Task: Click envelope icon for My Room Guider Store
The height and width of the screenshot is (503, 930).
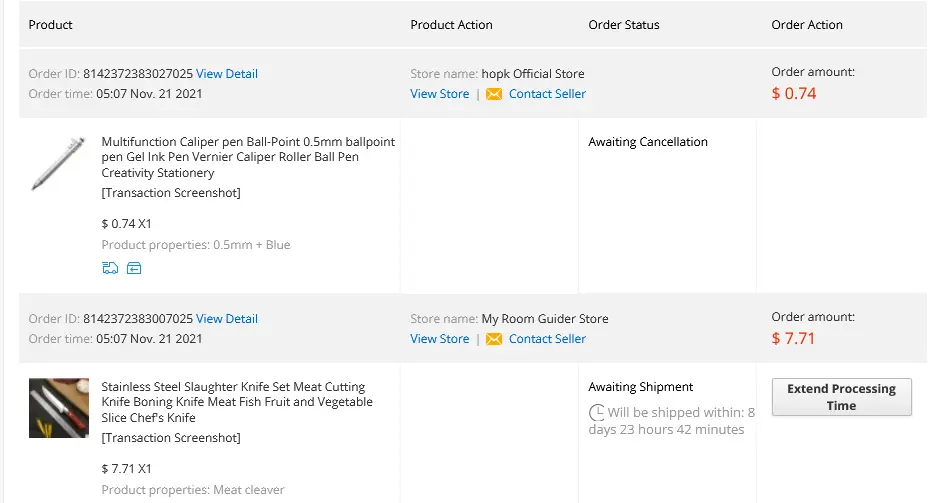Action: (x=493, y=339)
